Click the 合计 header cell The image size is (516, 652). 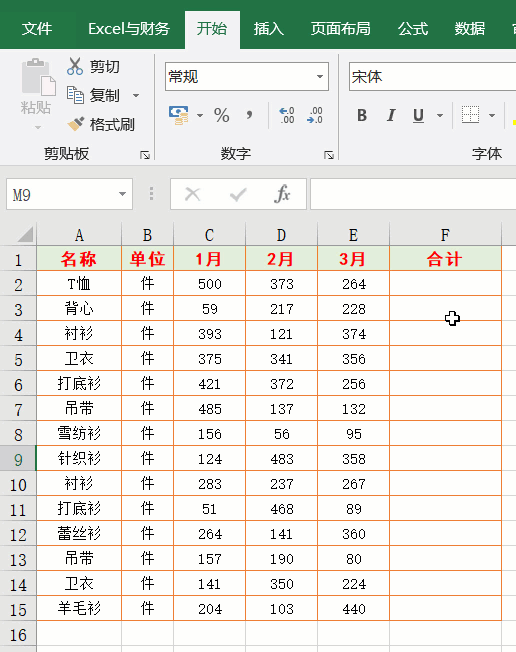(x=445, y=259)
